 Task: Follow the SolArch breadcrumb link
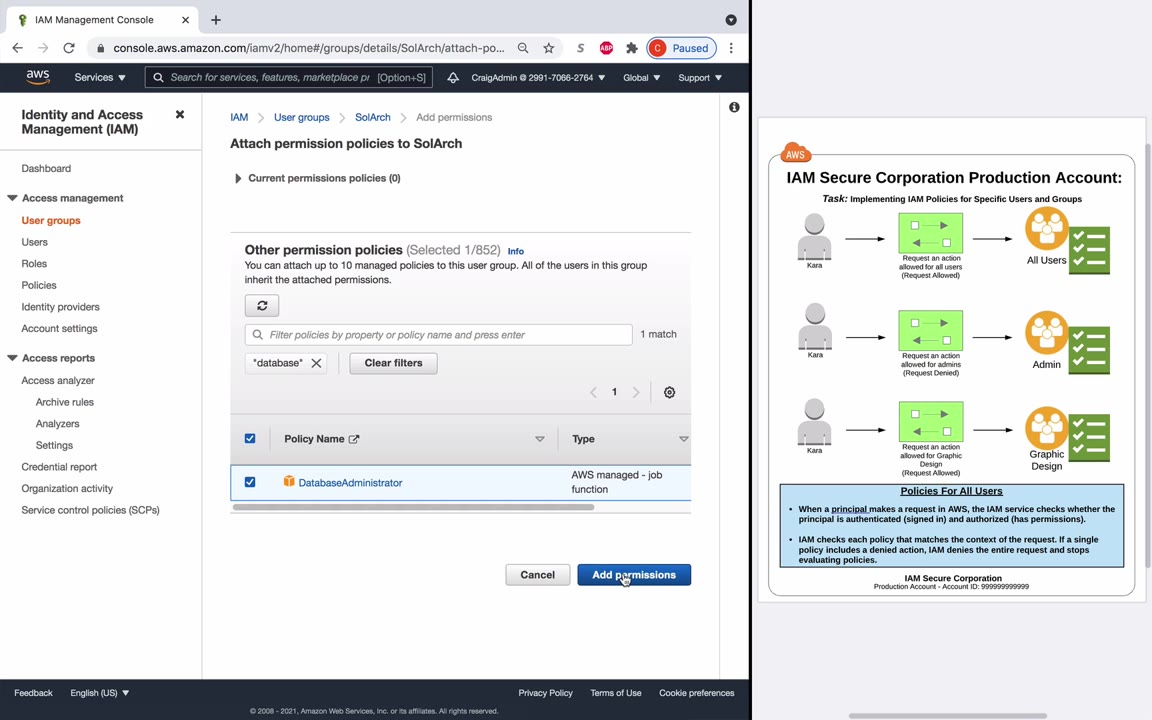(x=372, y=117)
